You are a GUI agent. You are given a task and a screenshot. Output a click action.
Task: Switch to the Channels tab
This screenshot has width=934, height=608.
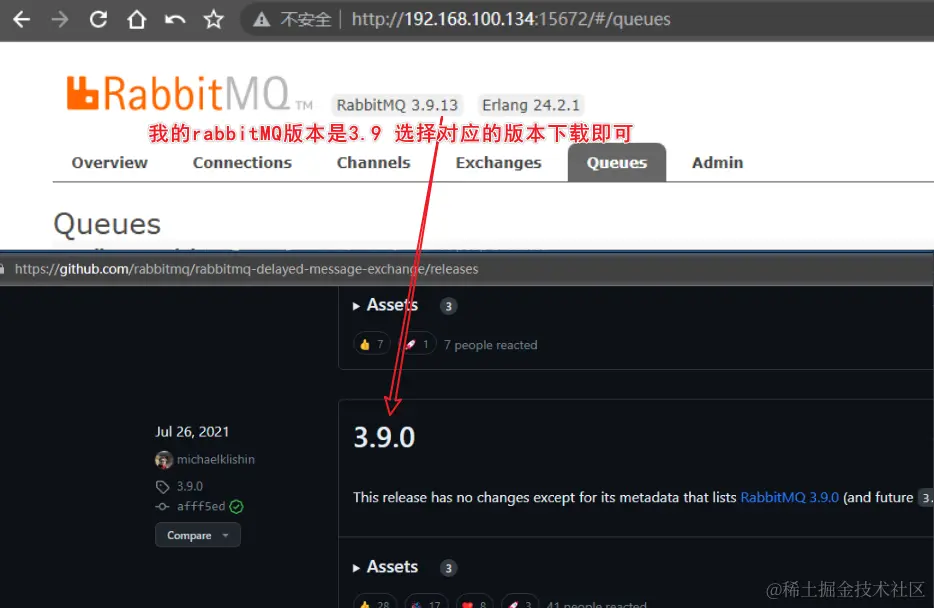373,163
